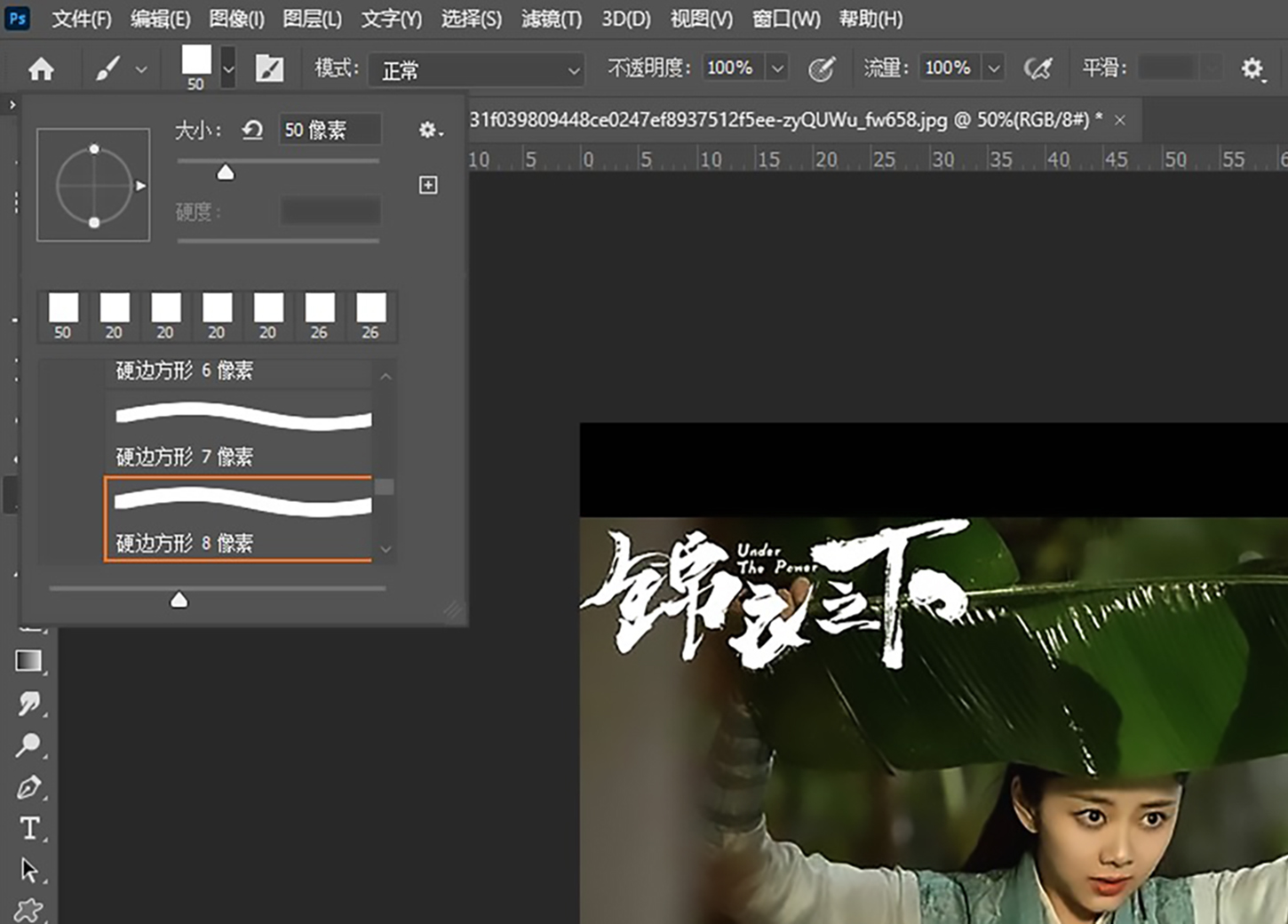Open the 模式 (Mode) dropdown

(476, 69)
